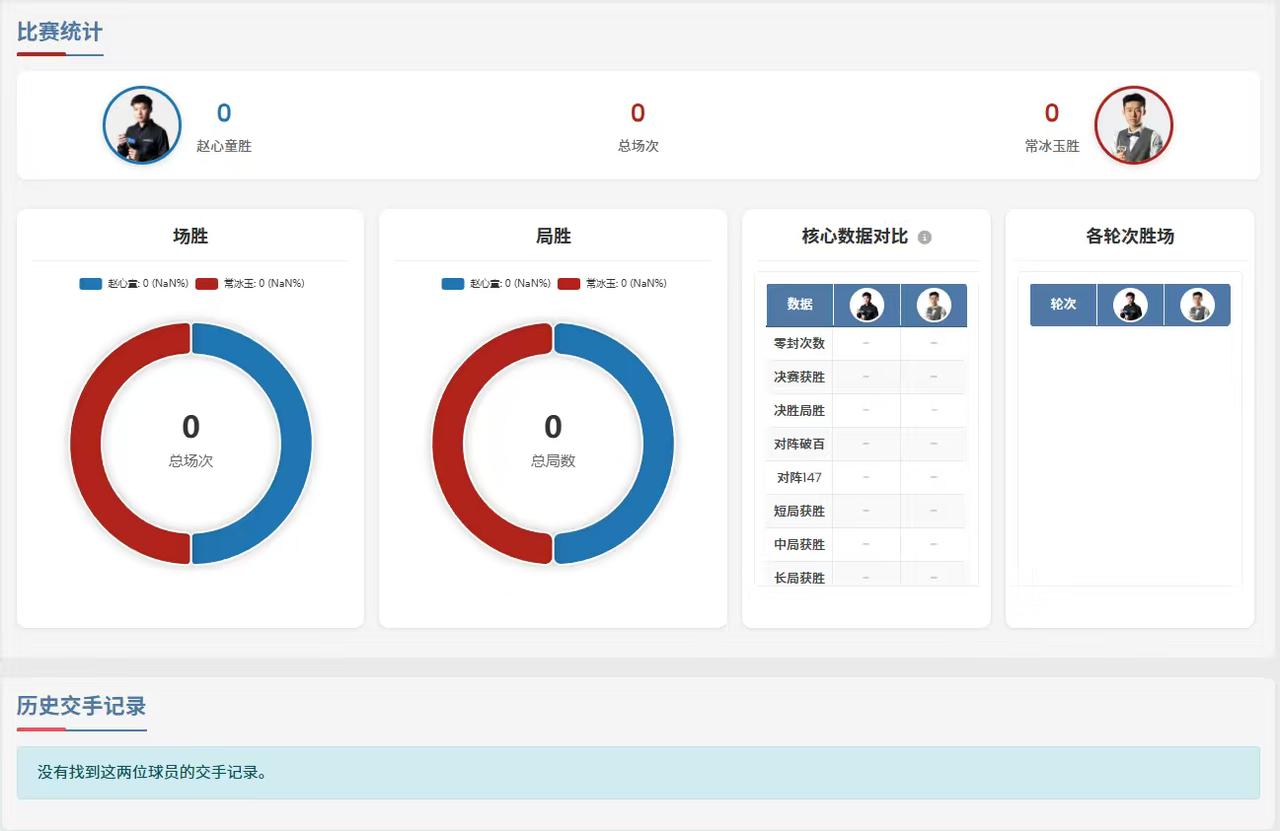The width and height of the screenshot is (1280, 831).
Task: Click the 决胜局胜 row label
Action: click(x=800, y=410)
